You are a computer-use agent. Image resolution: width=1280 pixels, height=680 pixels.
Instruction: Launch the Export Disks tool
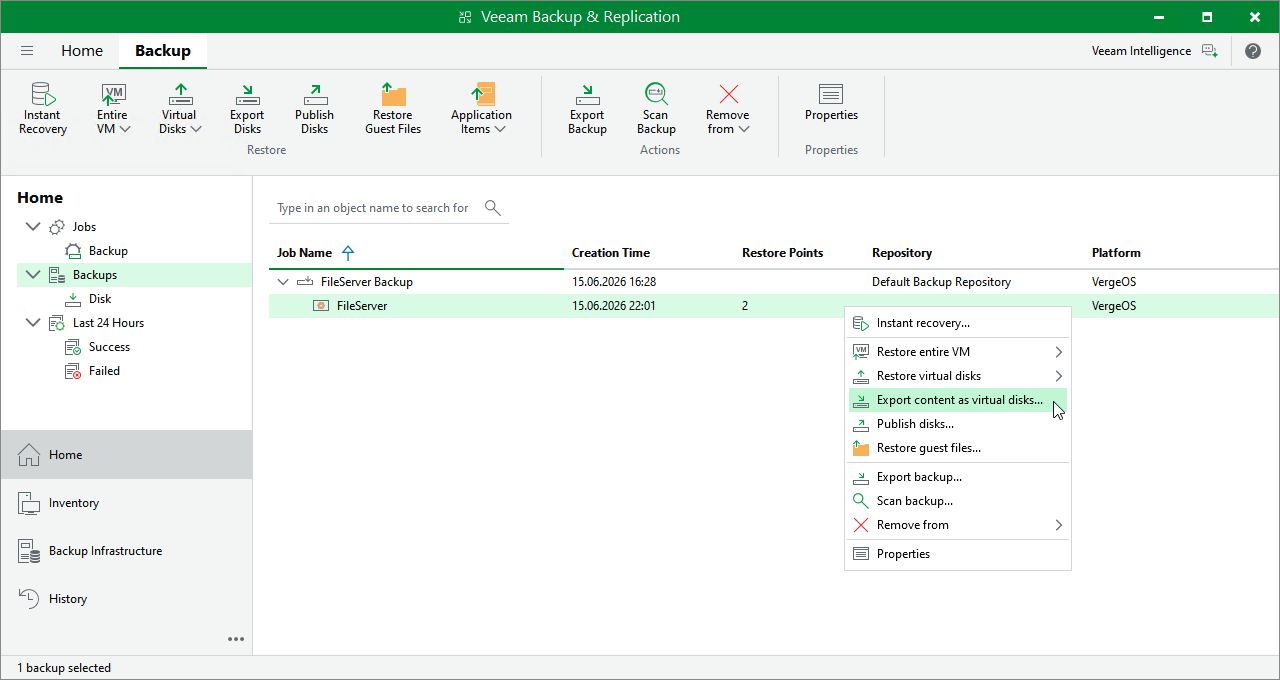click(x=247, y=109)
